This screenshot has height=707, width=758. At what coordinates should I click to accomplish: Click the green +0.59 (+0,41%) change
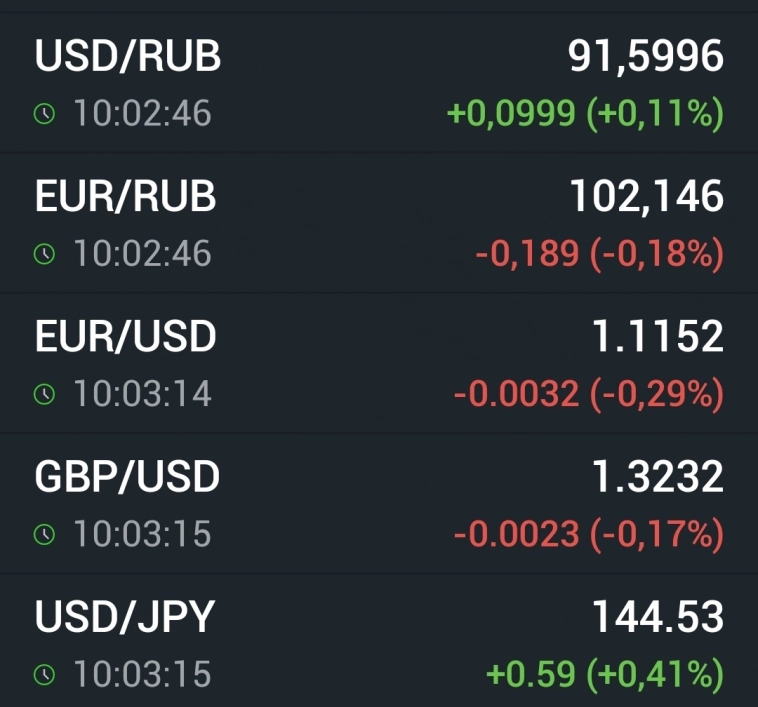click(x=604, y=675)
